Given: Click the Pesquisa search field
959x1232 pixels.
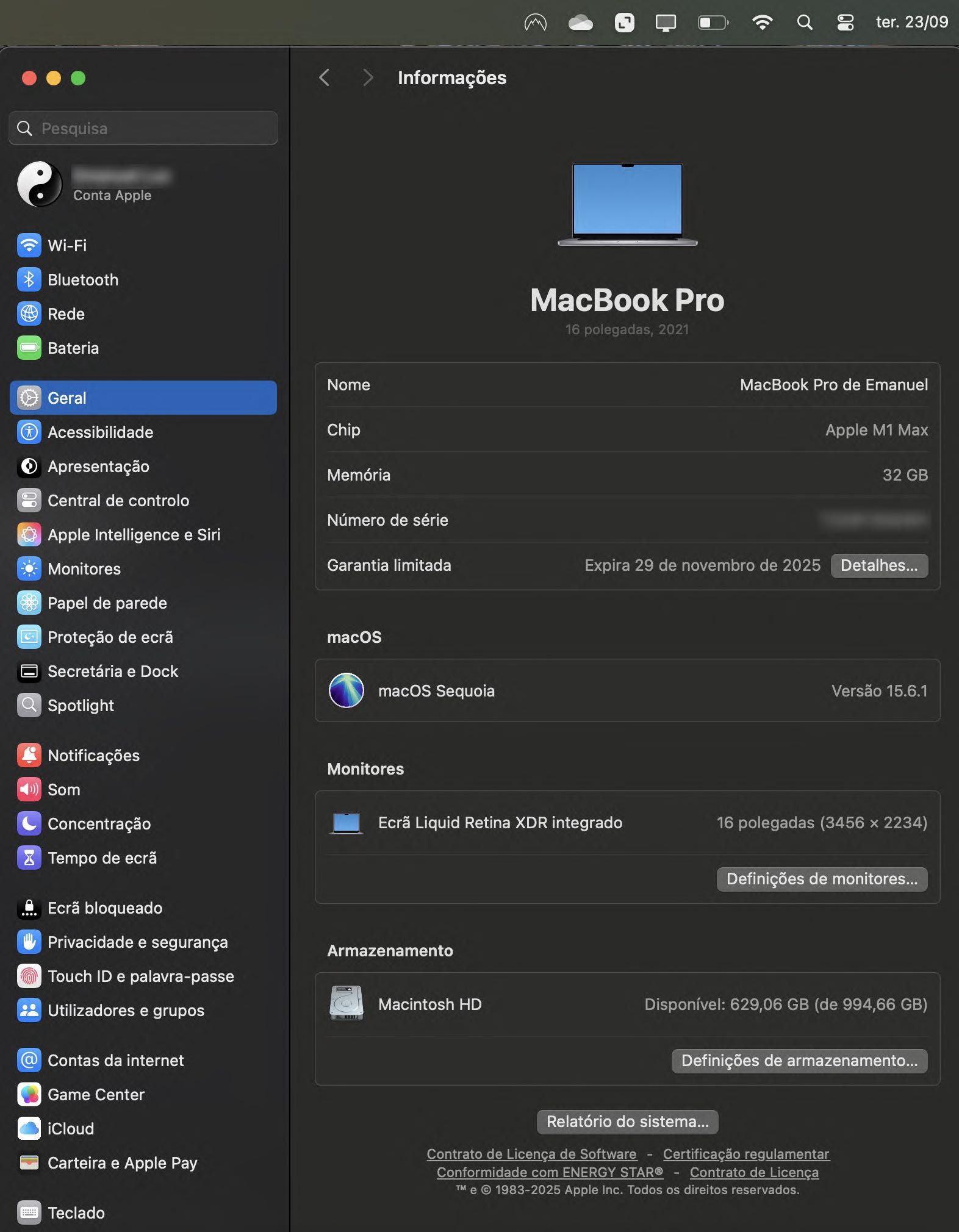Looking at the screenshot, I should coord(143,128).
